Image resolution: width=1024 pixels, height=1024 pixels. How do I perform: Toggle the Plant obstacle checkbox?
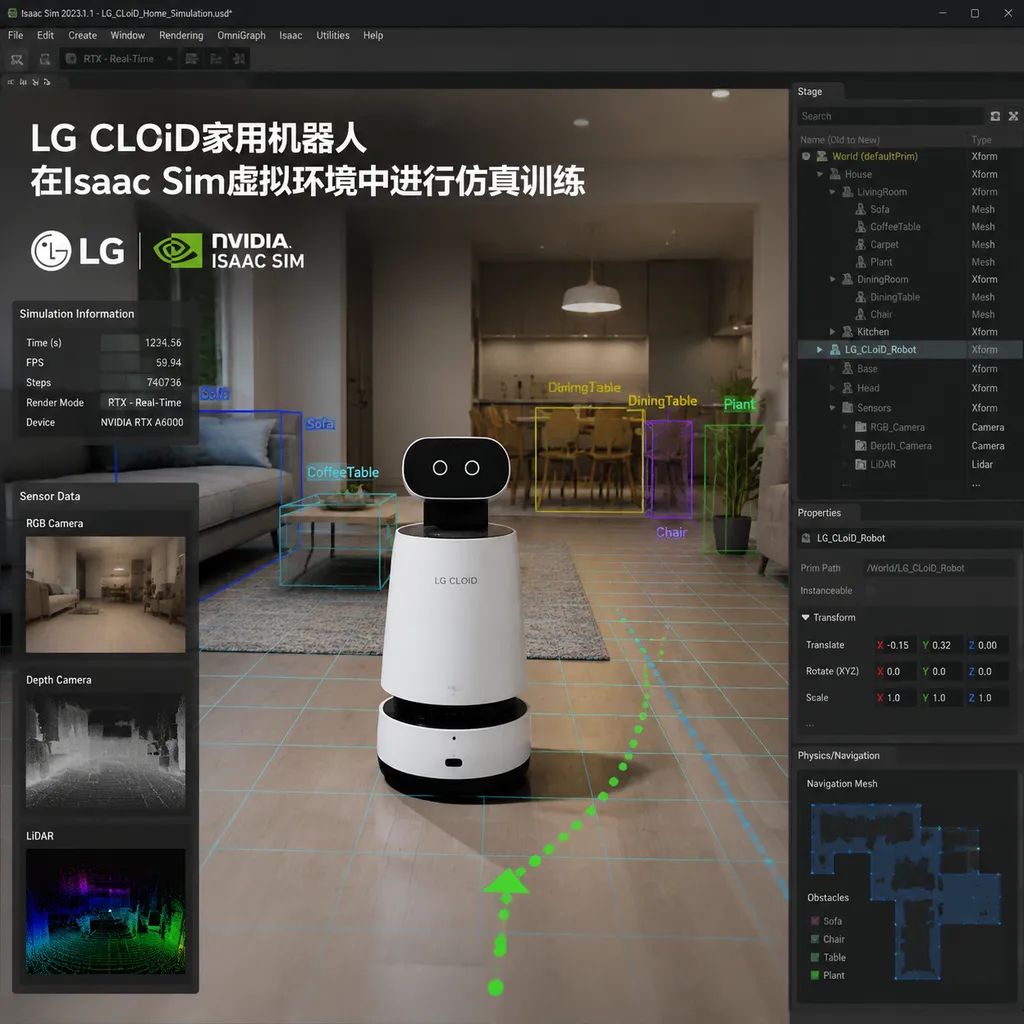click(x=814, y=975)
